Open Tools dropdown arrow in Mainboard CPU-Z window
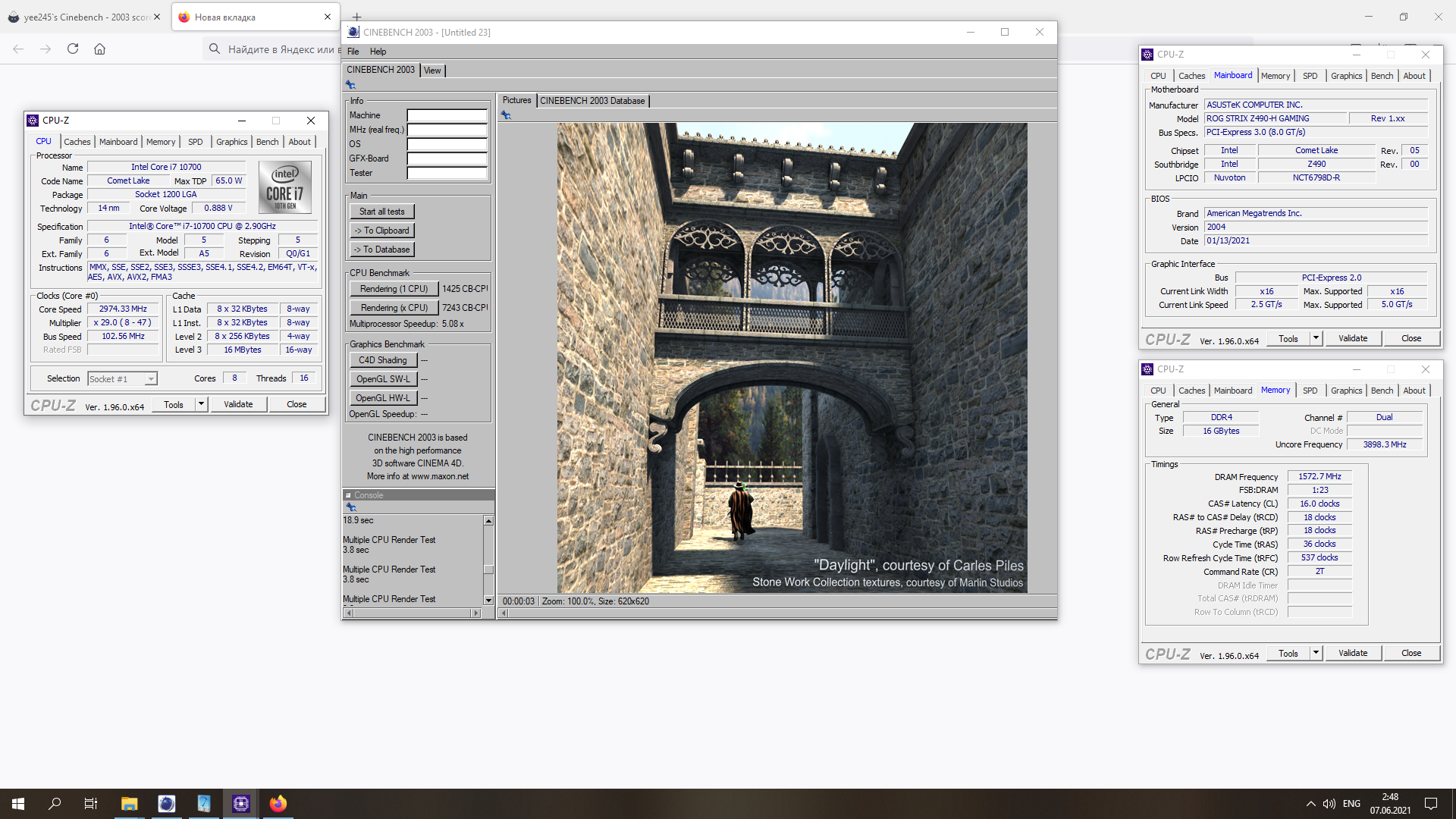Screen dimensions: 1456x819 (1316, 338)
